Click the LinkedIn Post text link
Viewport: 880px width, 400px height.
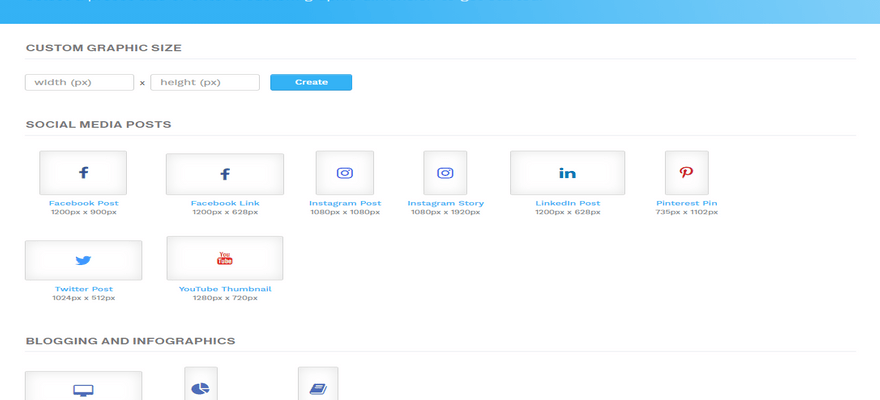coord(567,203)
